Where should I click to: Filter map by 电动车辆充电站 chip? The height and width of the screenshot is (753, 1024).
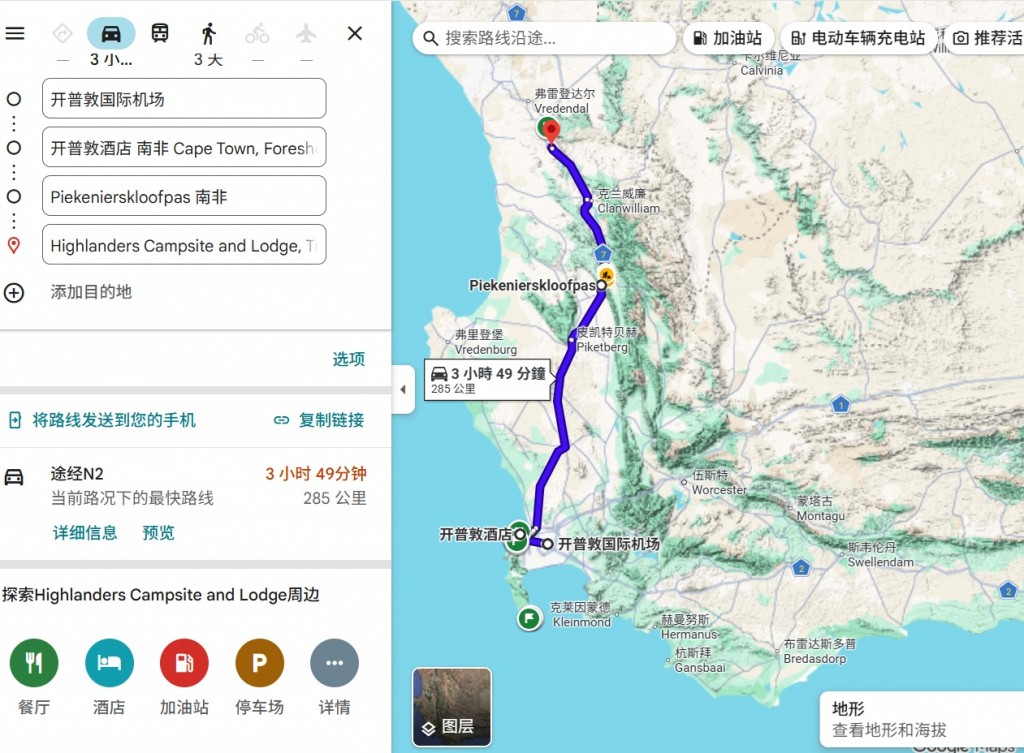click(858, 38)
